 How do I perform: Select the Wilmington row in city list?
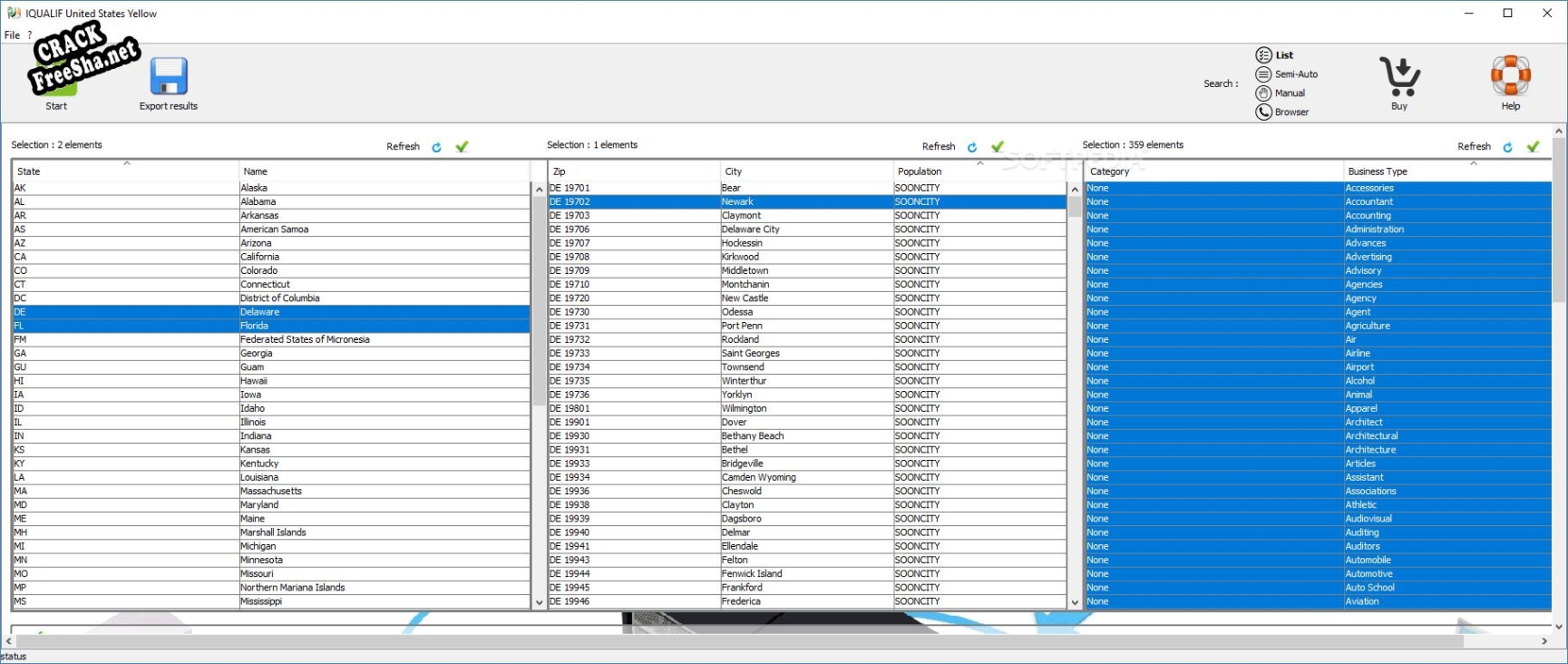(745, 408)
